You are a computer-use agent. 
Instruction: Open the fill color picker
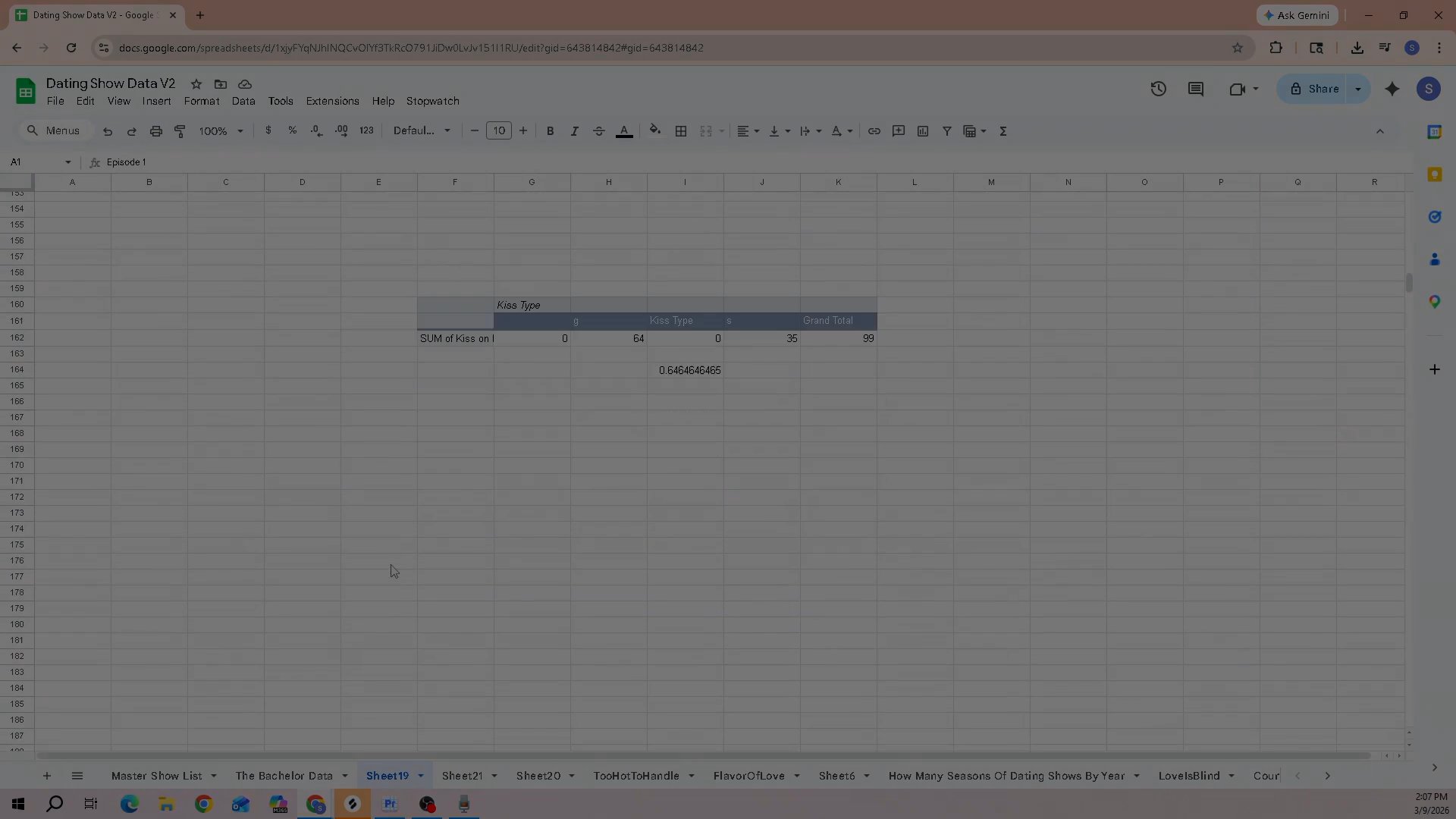(654, 131)
